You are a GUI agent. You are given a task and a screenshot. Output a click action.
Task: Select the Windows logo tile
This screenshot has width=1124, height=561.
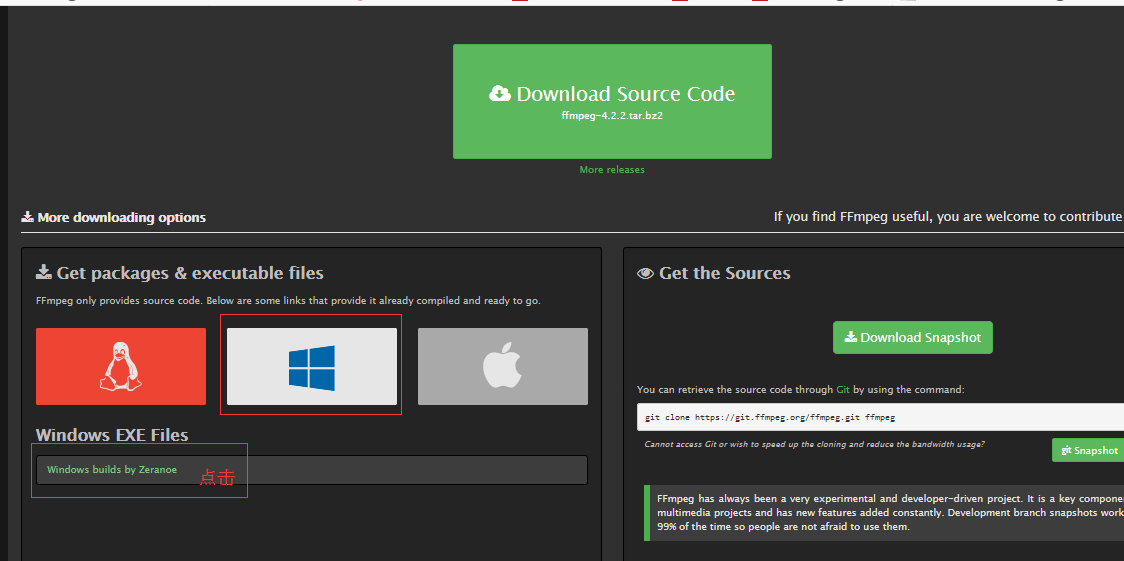click(312, 366)
